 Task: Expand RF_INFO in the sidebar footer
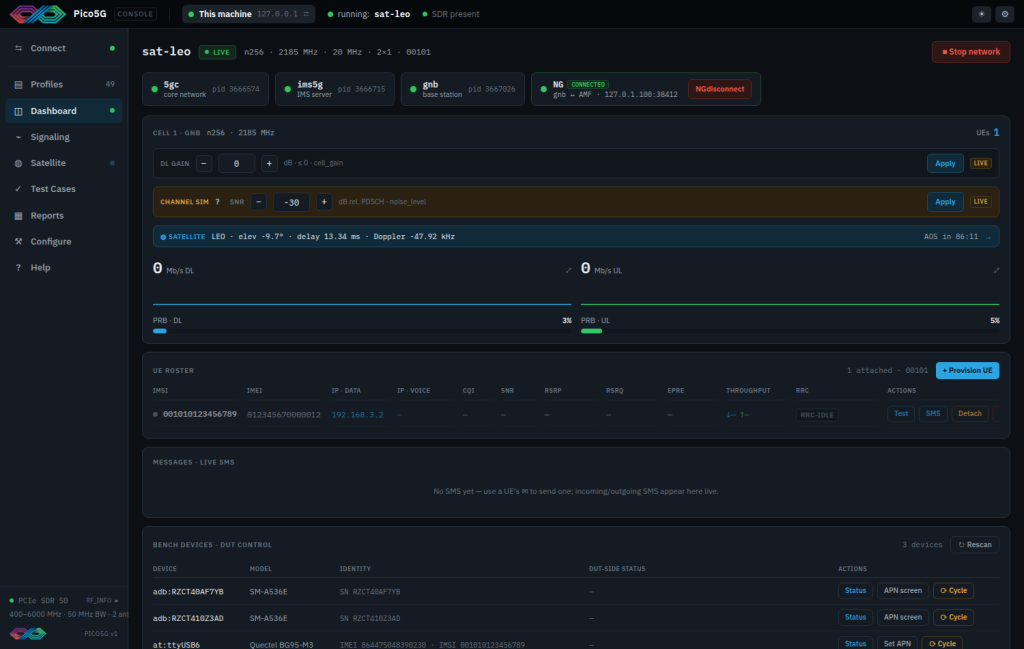pyautogui.click(x=102, y=601)
